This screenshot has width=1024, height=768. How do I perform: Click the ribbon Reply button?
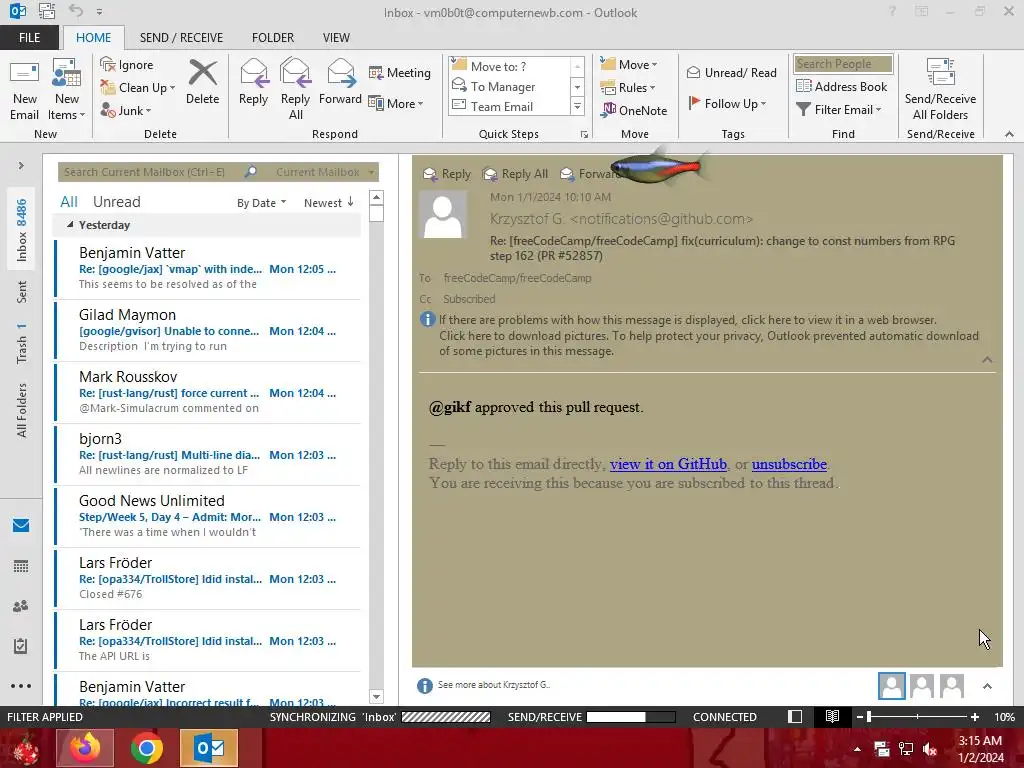tap(253, 83)
